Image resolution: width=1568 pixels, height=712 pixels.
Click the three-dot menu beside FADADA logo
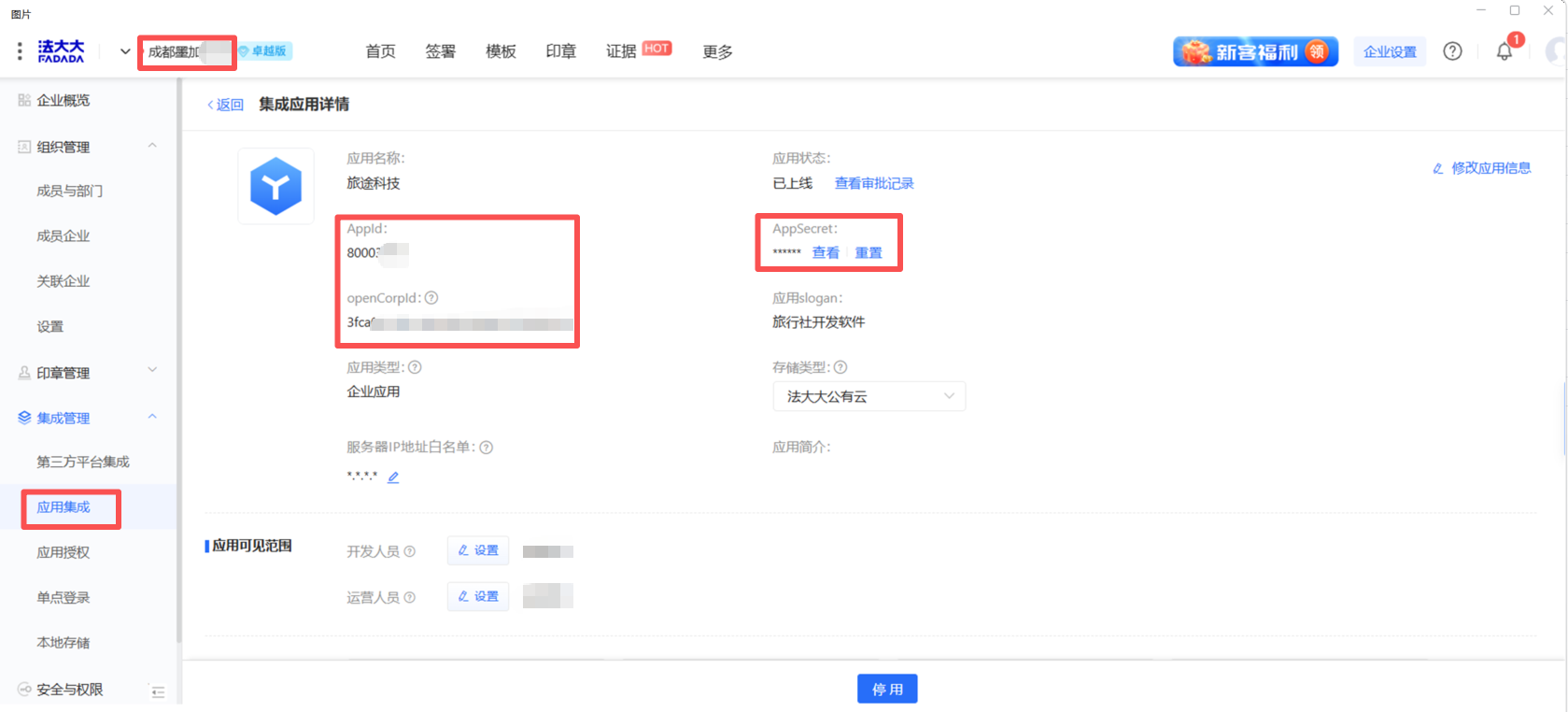tap(20, 51)
